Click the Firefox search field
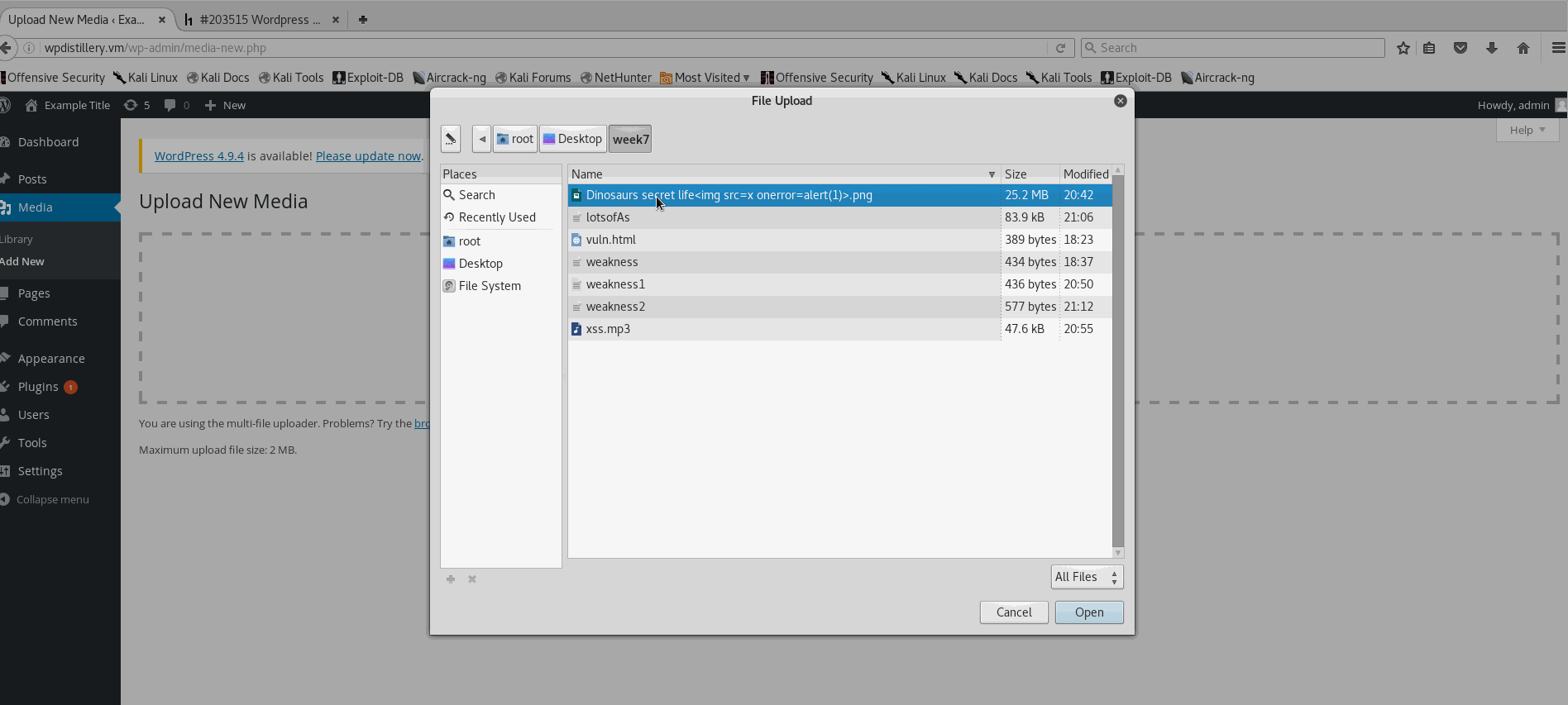The height and width of the screenshot is (705, 1568). pos(1232,48)
